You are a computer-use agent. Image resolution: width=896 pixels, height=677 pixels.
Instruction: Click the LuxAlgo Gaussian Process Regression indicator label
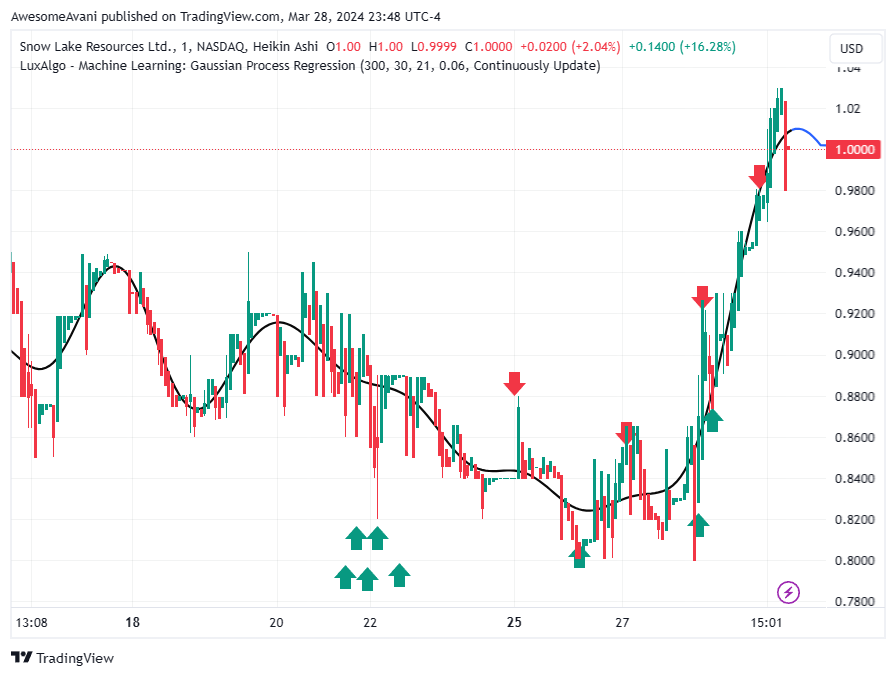coord(310,66)
